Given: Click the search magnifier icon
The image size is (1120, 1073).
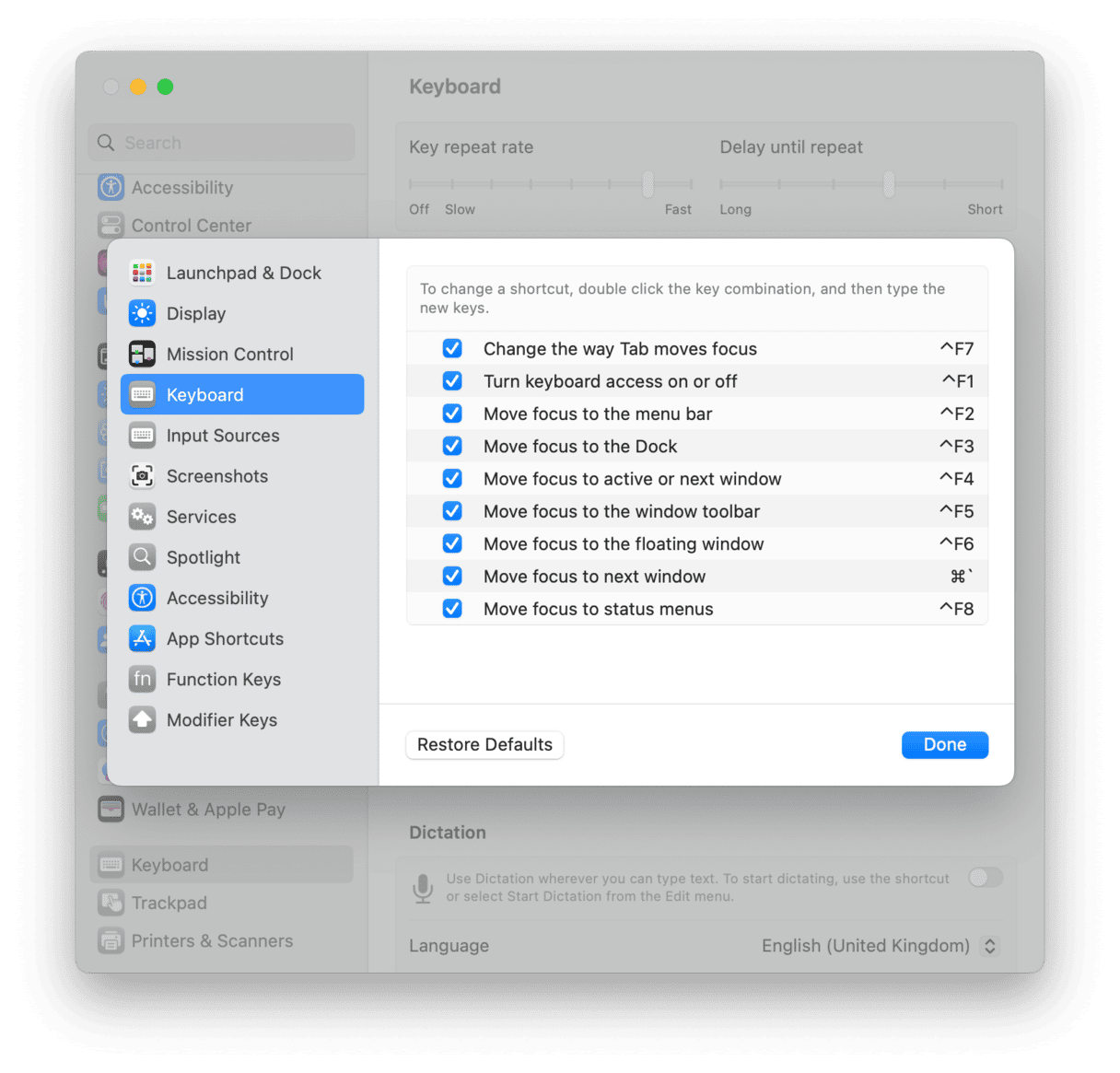Looking at the screenshot, I should (106, 143).
